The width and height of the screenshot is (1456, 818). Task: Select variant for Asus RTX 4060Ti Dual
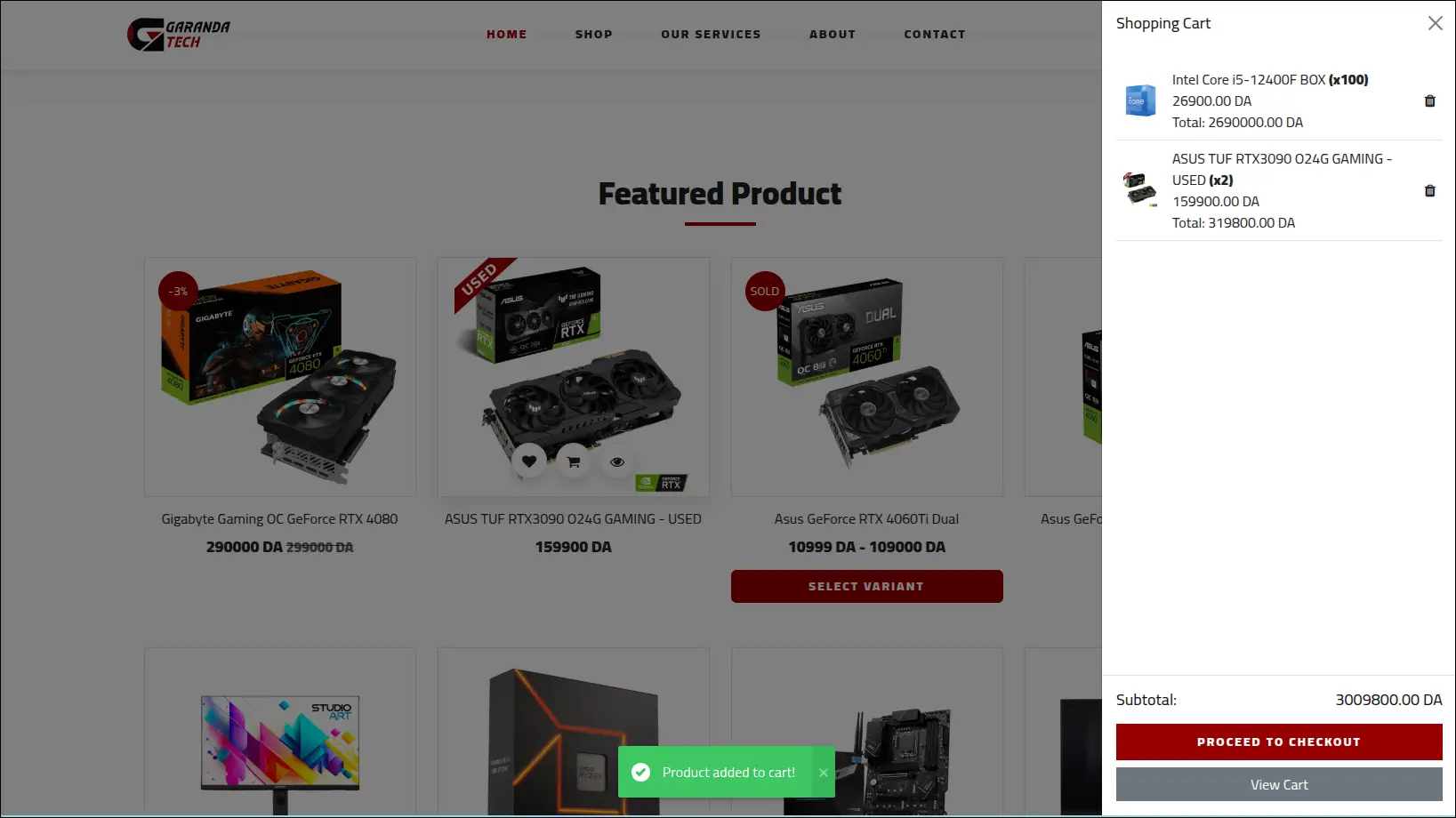(x=867, y=587)
